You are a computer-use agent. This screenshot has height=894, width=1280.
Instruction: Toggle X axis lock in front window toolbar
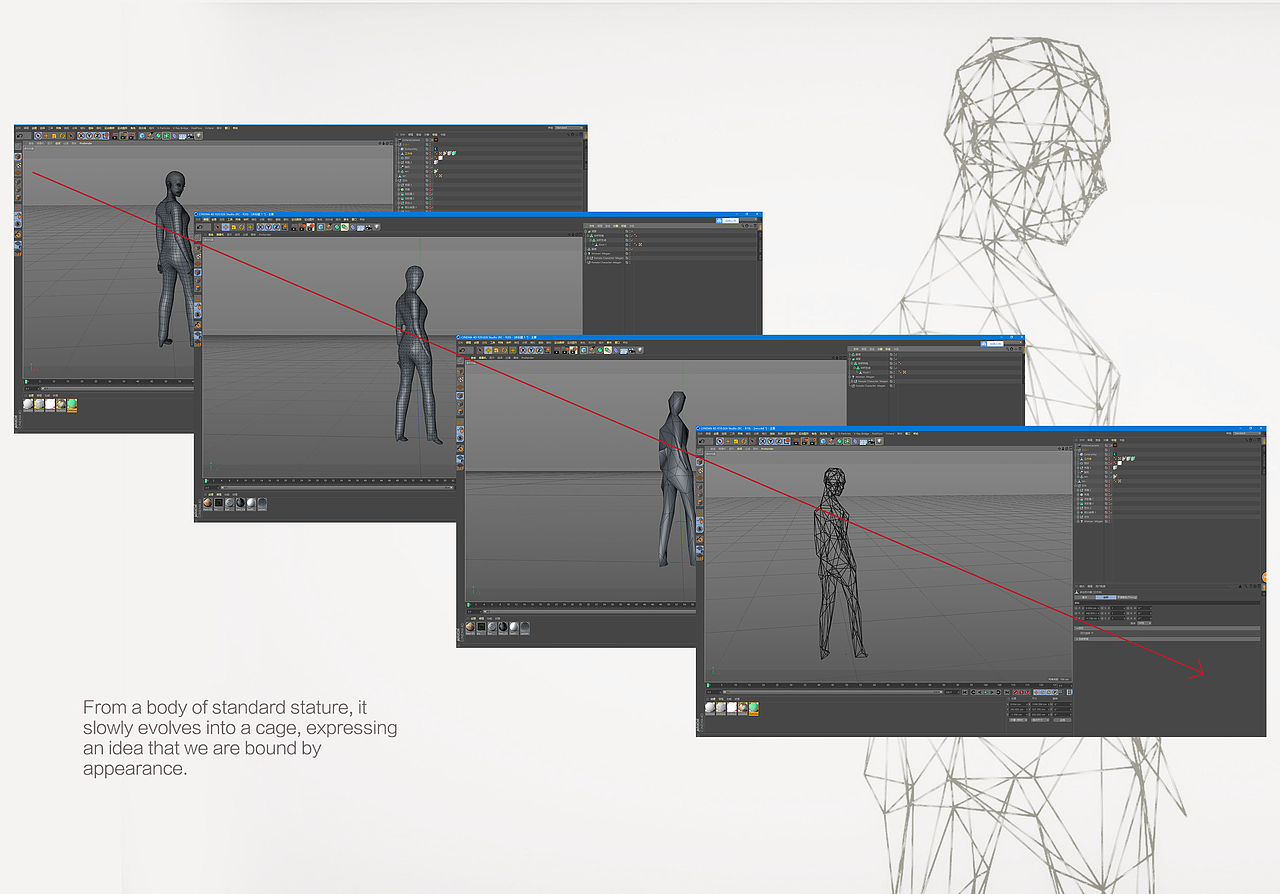(x=762, y=441)
